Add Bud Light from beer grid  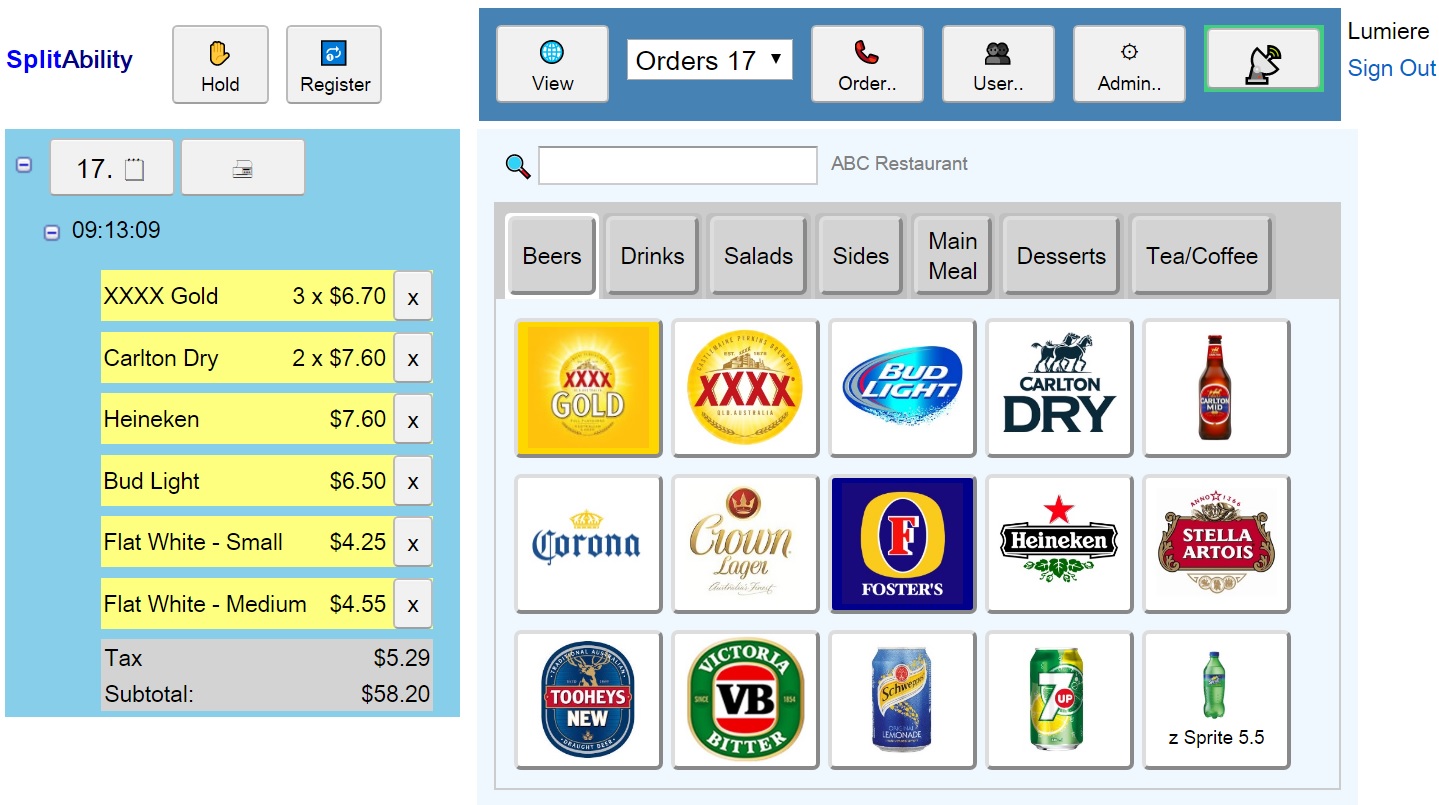tap(902, 388)
